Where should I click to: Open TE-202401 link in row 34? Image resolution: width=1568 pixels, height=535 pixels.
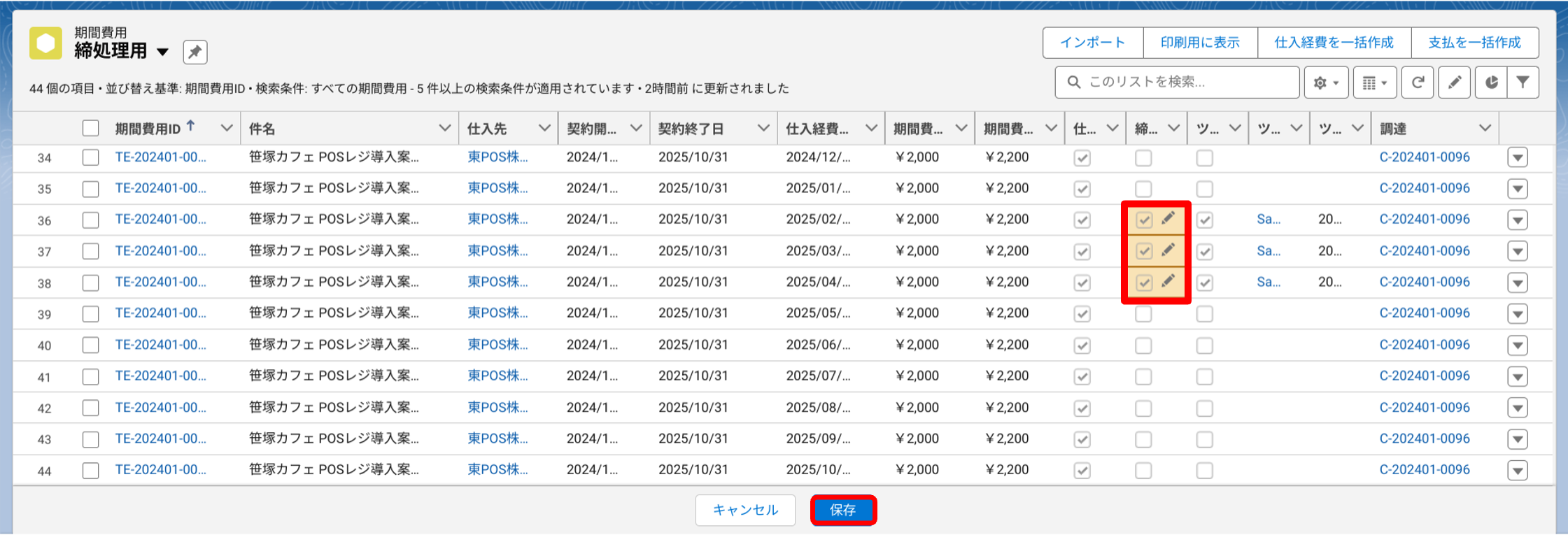coord(160,157)
